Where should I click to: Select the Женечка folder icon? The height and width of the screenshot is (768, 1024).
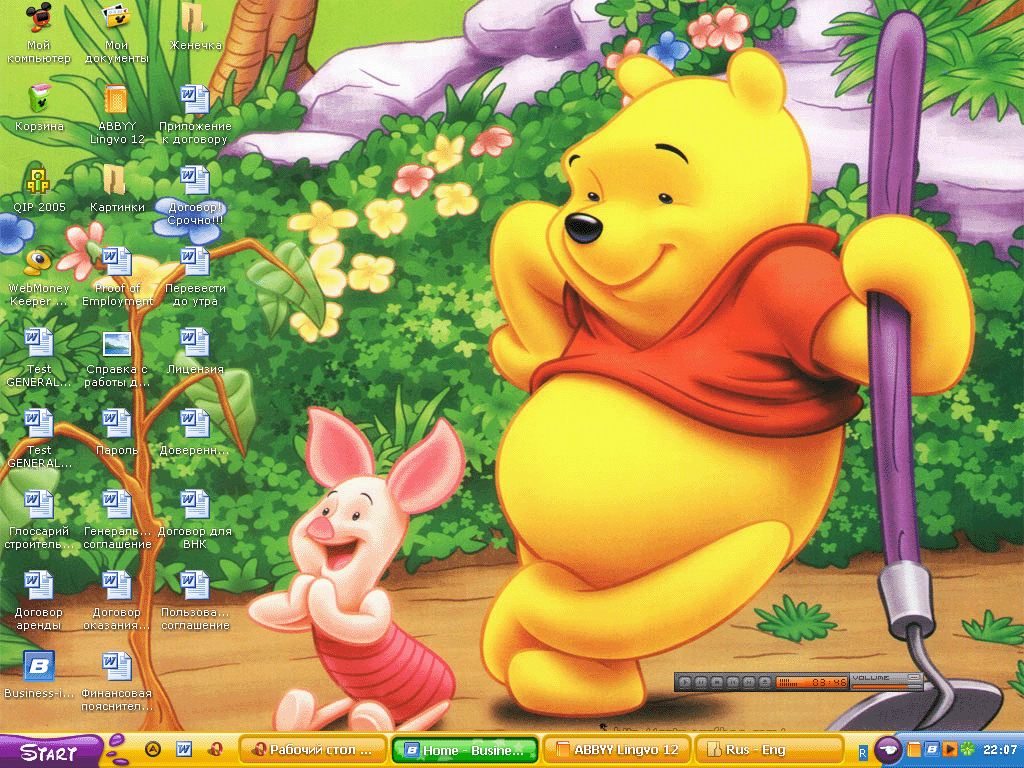click(195, 26)
